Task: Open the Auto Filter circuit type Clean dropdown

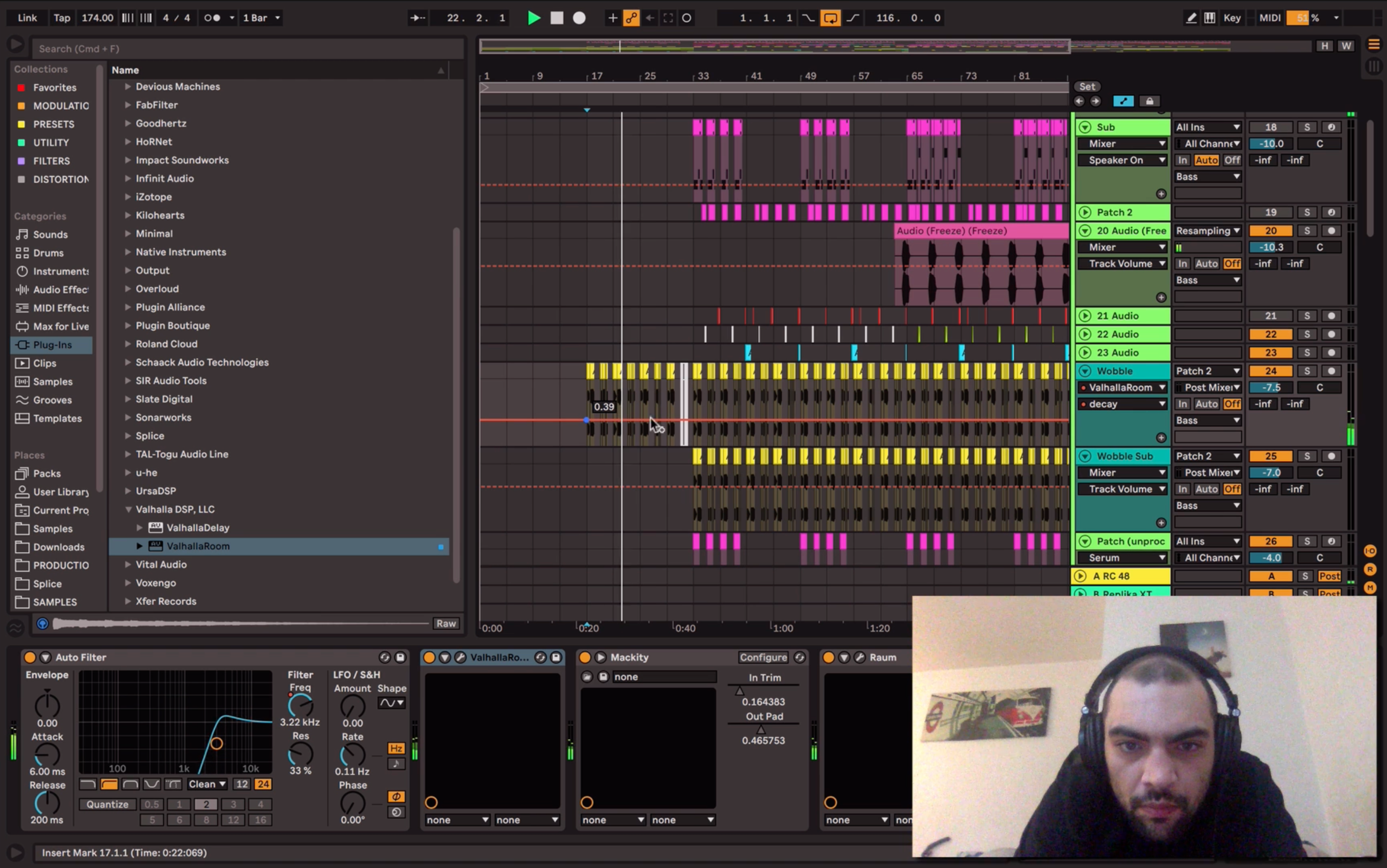Action: click(207, 784)
